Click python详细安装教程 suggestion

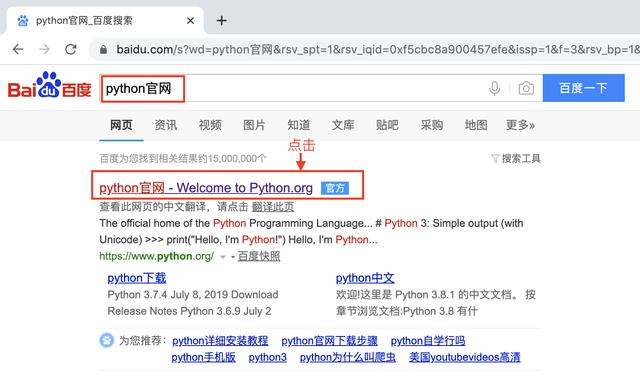click(x=220, y=340)
